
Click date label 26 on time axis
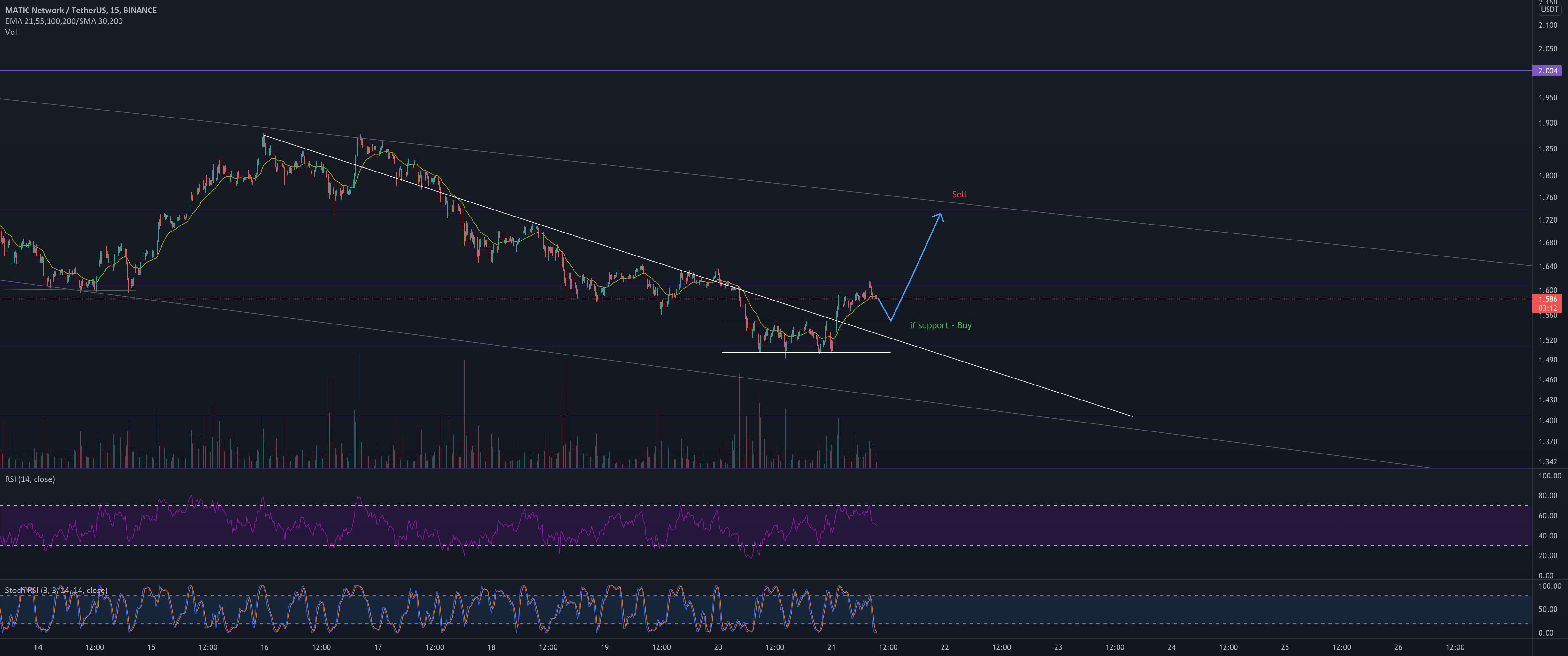(1398, 647)
